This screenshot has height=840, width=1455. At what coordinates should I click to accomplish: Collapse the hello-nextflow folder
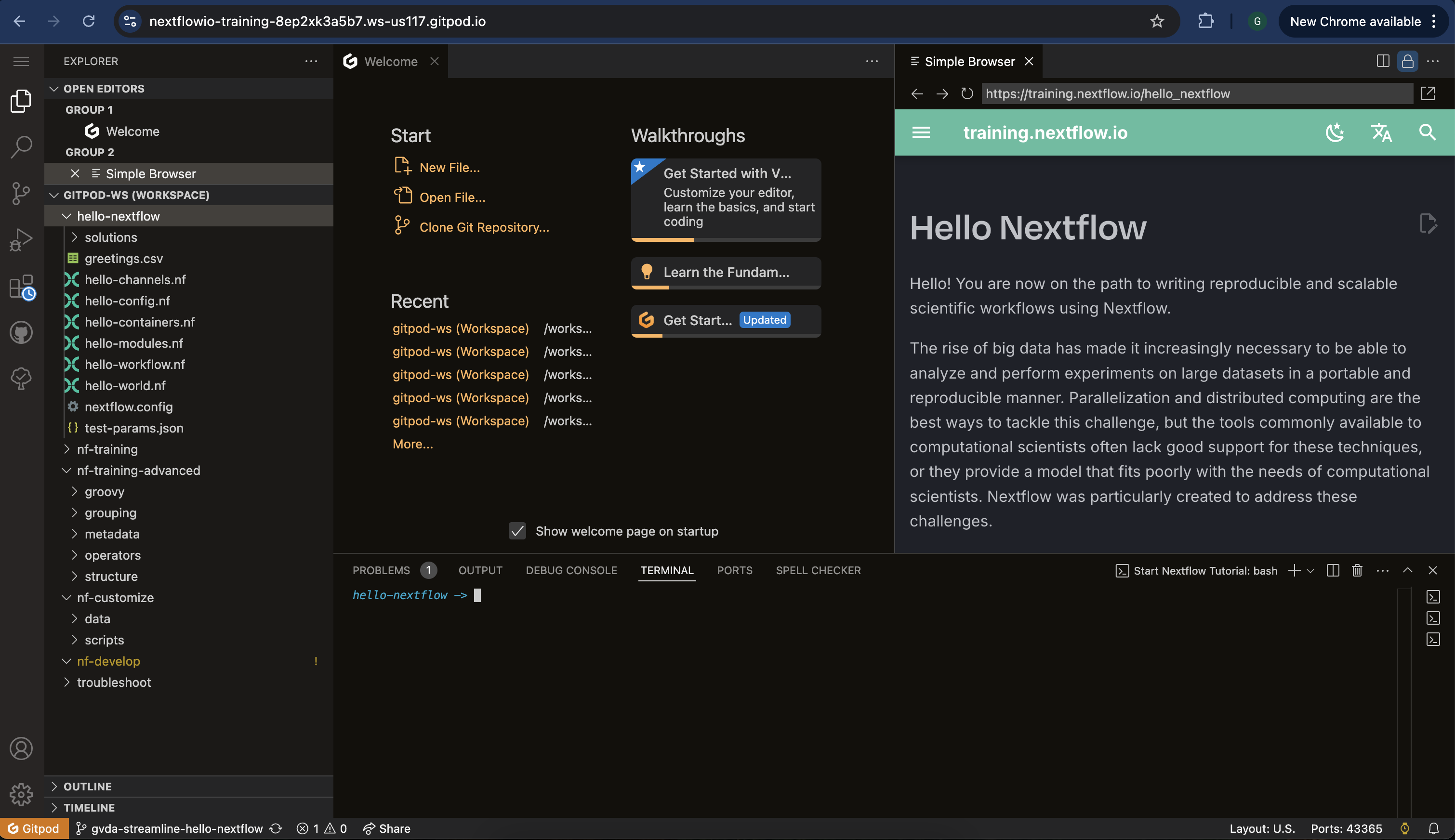click(189, 216)
